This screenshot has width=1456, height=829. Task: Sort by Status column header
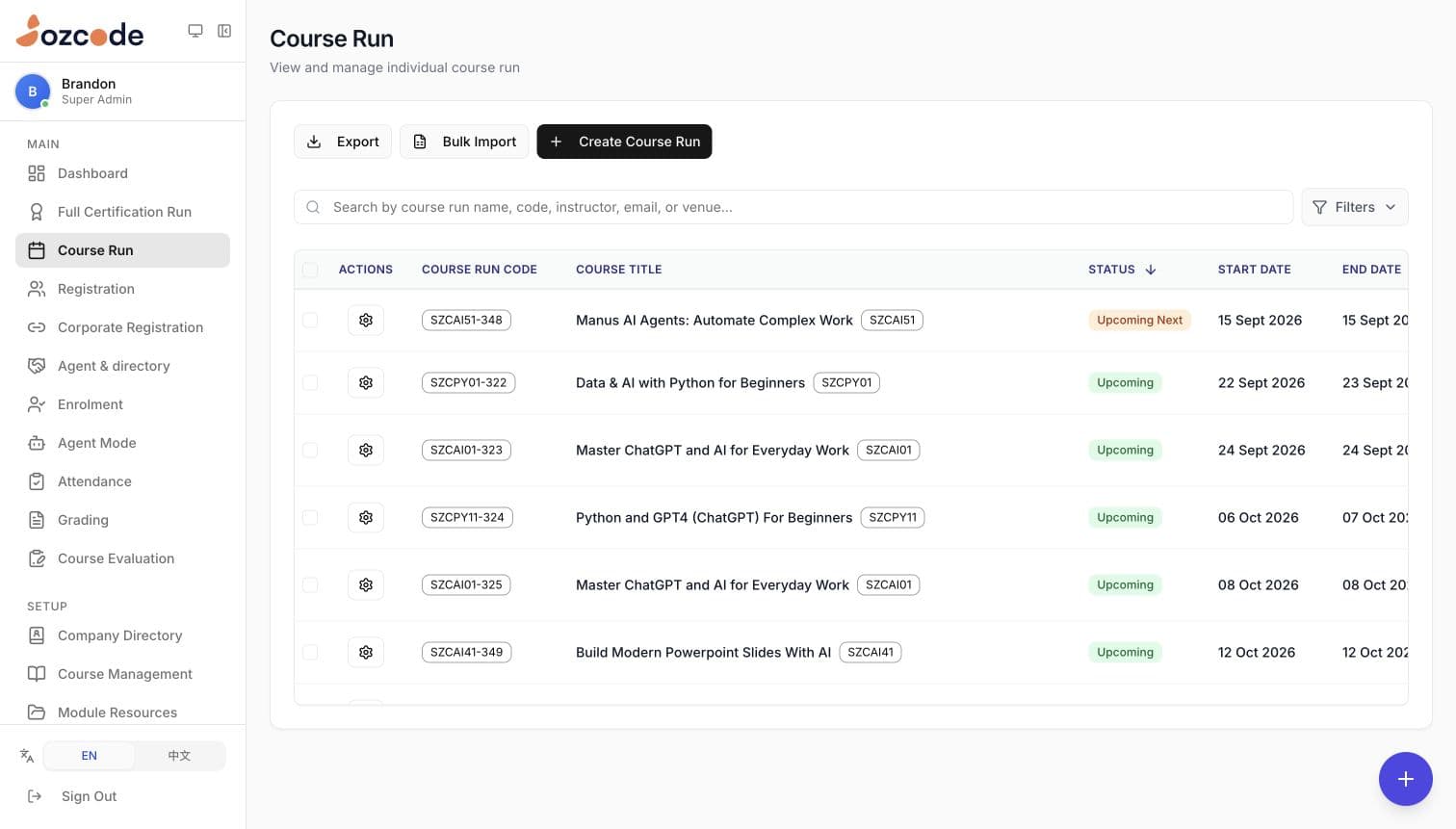[x=1122, y=270]
